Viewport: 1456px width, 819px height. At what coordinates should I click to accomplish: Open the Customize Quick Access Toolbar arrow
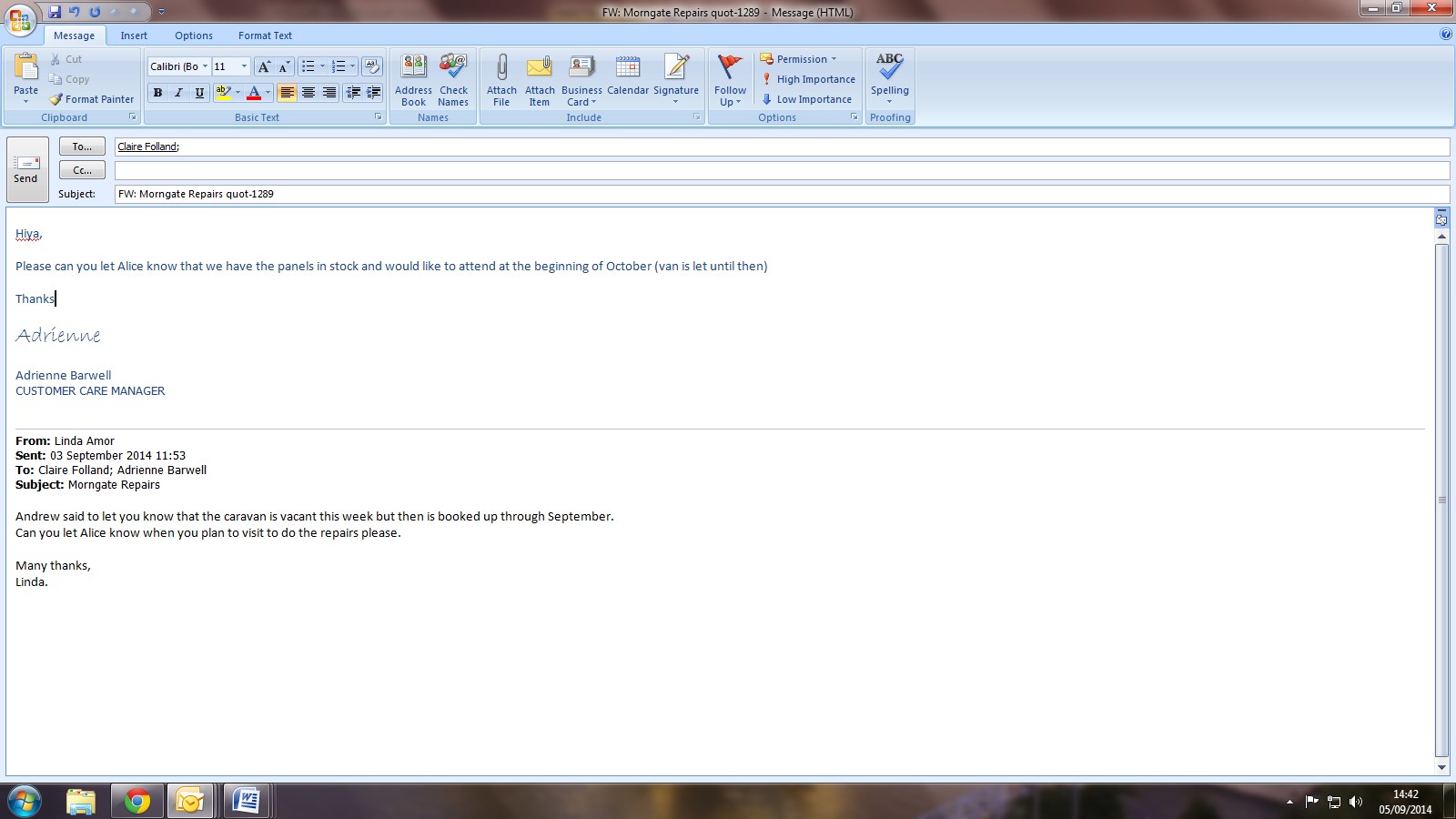[x=162, y=12]
